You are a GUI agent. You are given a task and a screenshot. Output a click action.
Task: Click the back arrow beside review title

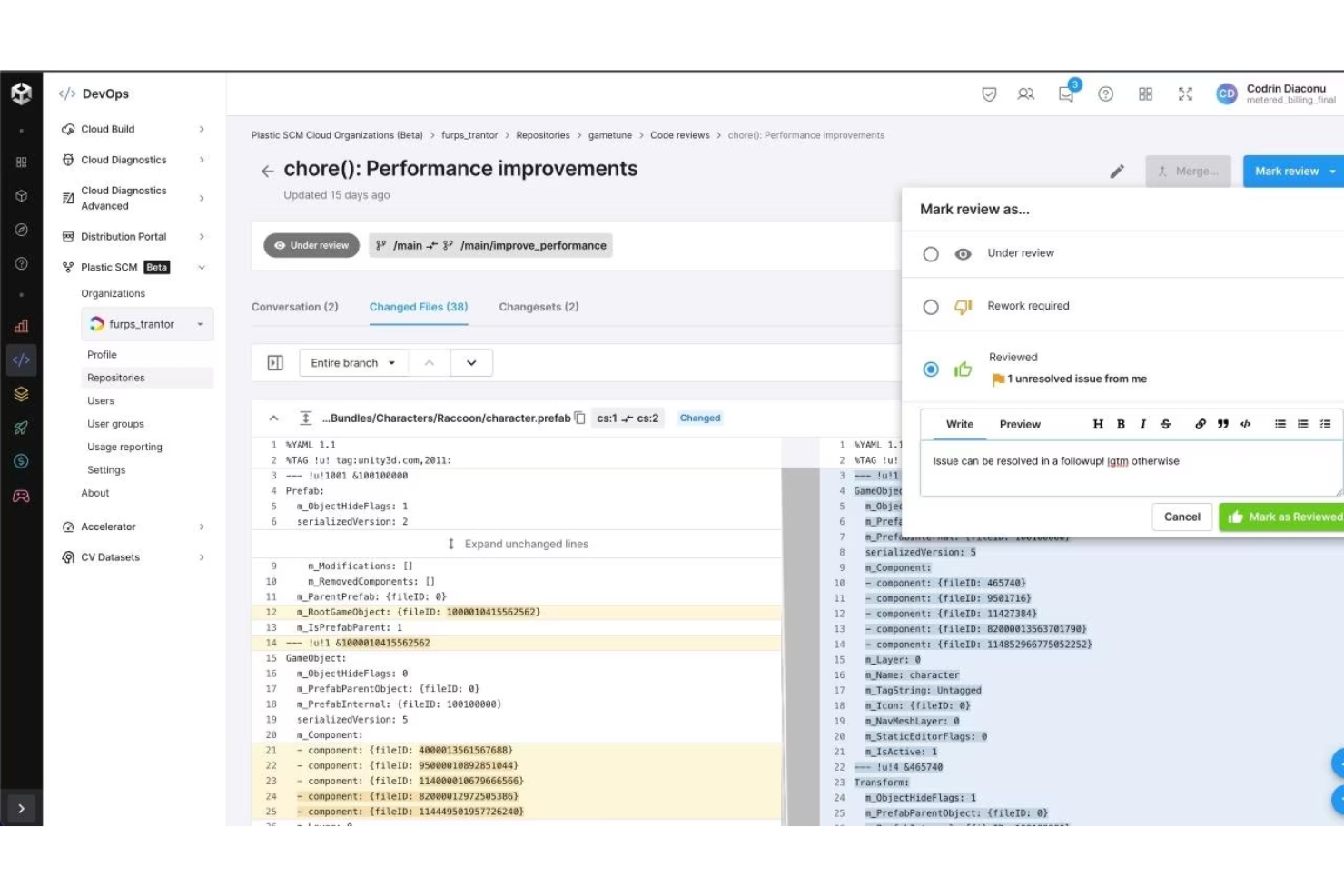(x=267, y=171)
